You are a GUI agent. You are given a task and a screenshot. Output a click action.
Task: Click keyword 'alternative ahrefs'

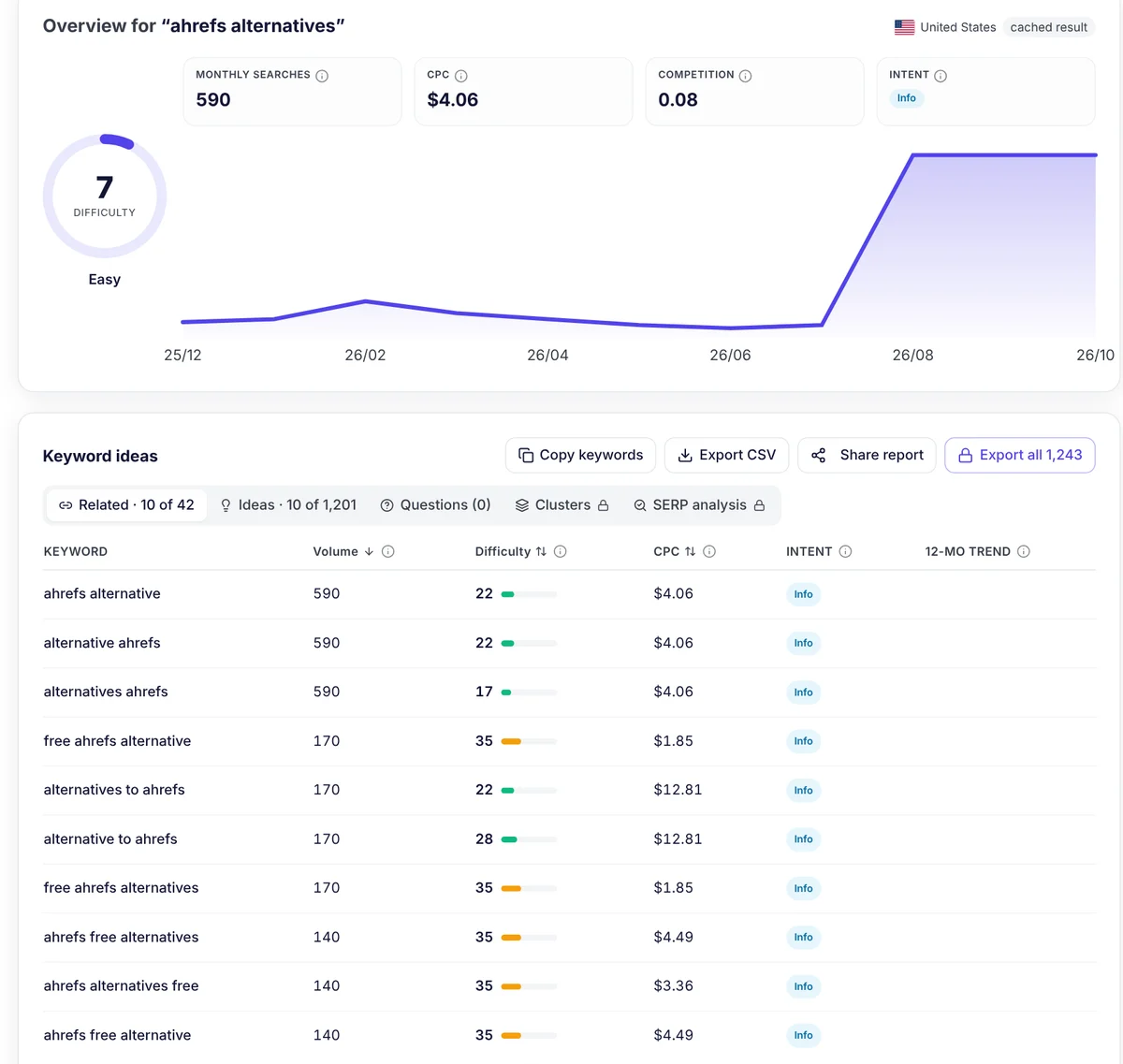pyautogui.click(x=102, y=643)
